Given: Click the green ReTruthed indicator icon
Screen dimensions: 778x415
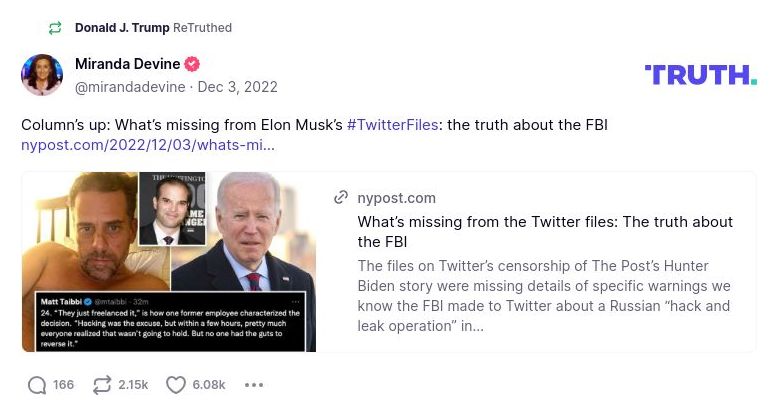Looking at the screenshot, I should coord(55,28).
